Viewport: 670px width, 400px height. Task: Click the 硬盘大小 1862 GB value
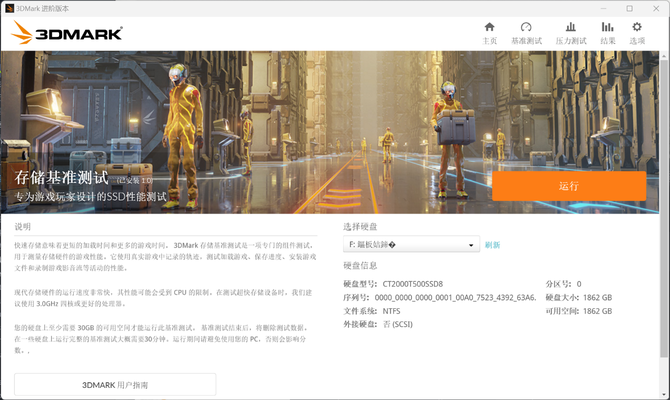click(597, 297)
